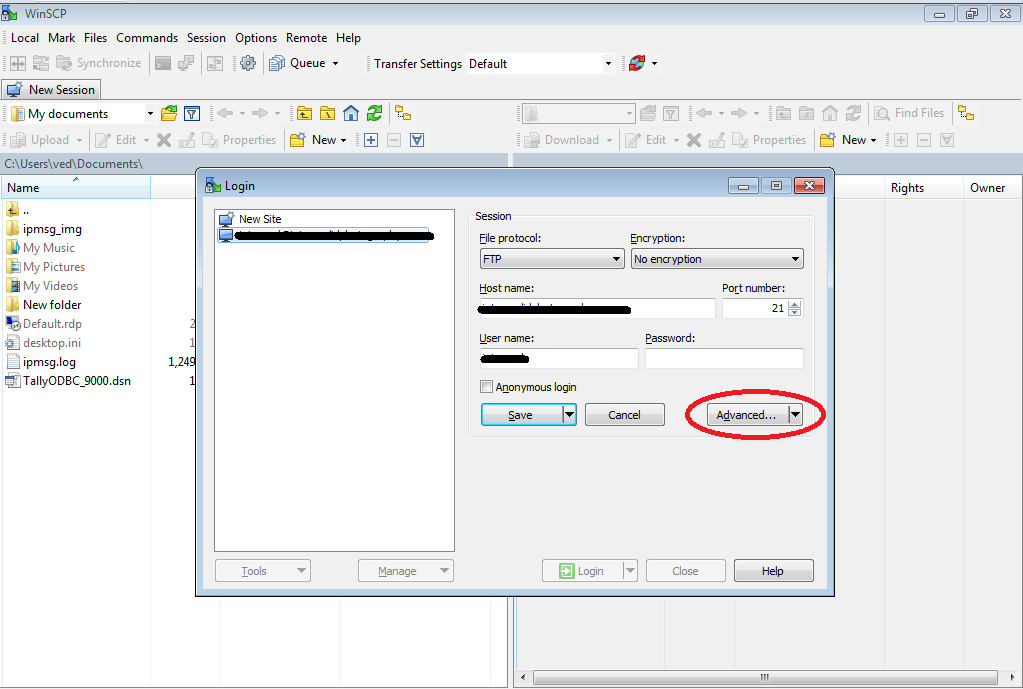This screenshot has height=689, width=1023.
Task: Open the Encryption dropdown
Action: tap(717, 259)
